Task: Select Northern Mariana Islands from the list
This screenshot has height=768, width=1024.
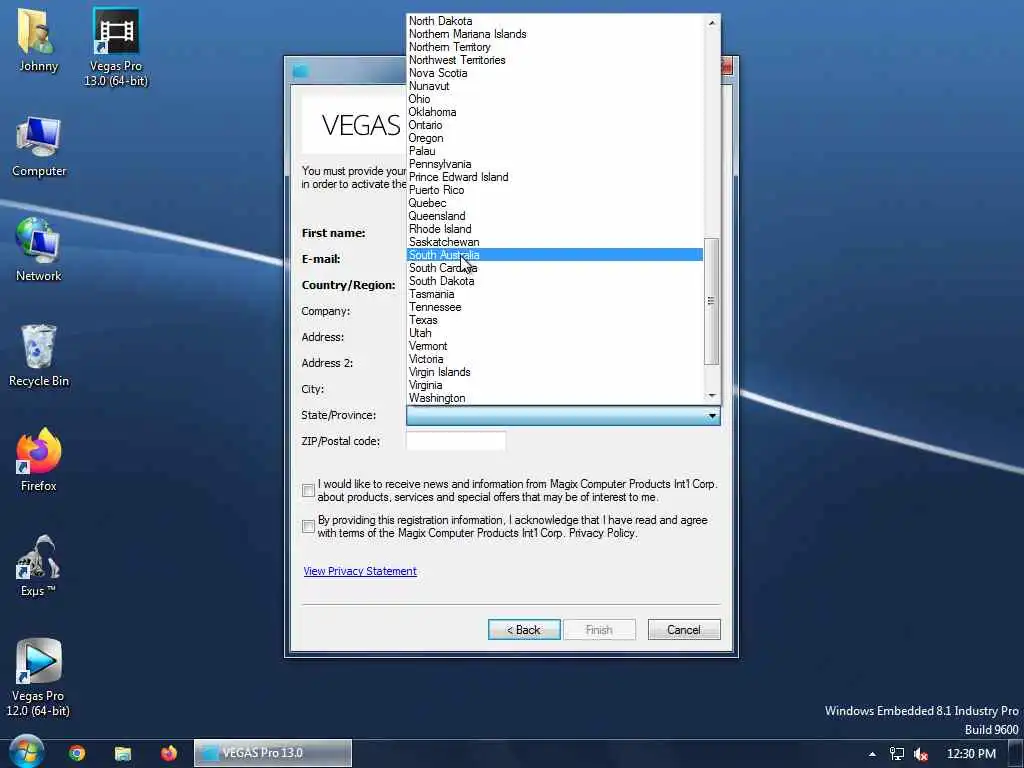Action: [x=554, y=34]
